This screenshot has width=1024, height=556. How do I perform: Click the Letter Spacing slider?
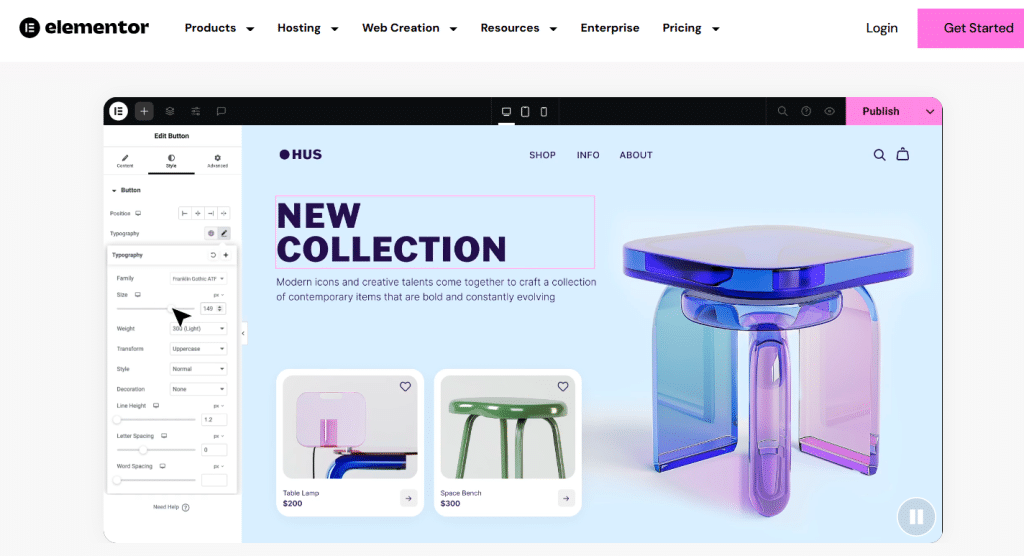click(155, 450)
